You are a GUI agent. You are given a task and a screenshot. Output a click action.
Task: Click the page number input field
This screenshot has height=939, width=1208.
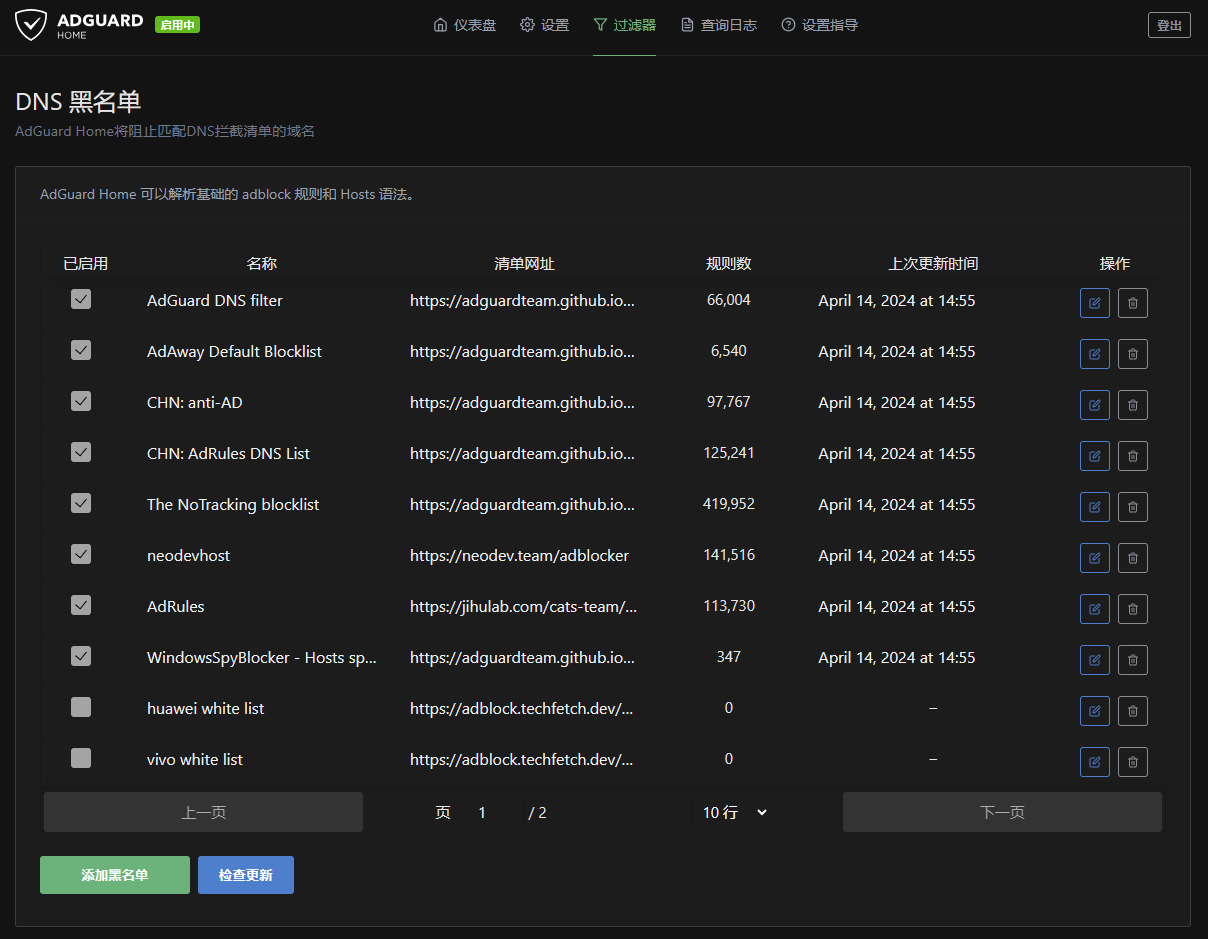(483, 813)
